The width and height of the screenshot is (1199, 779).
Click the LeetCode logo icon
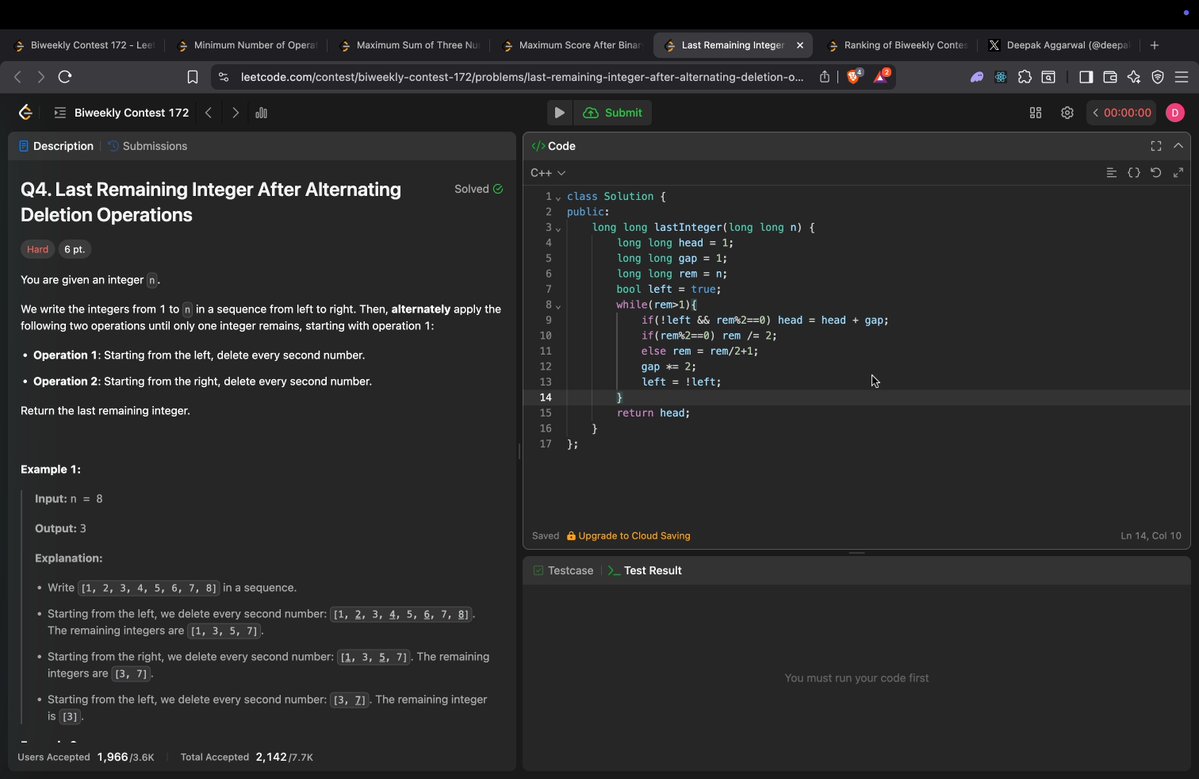point(25,112)
